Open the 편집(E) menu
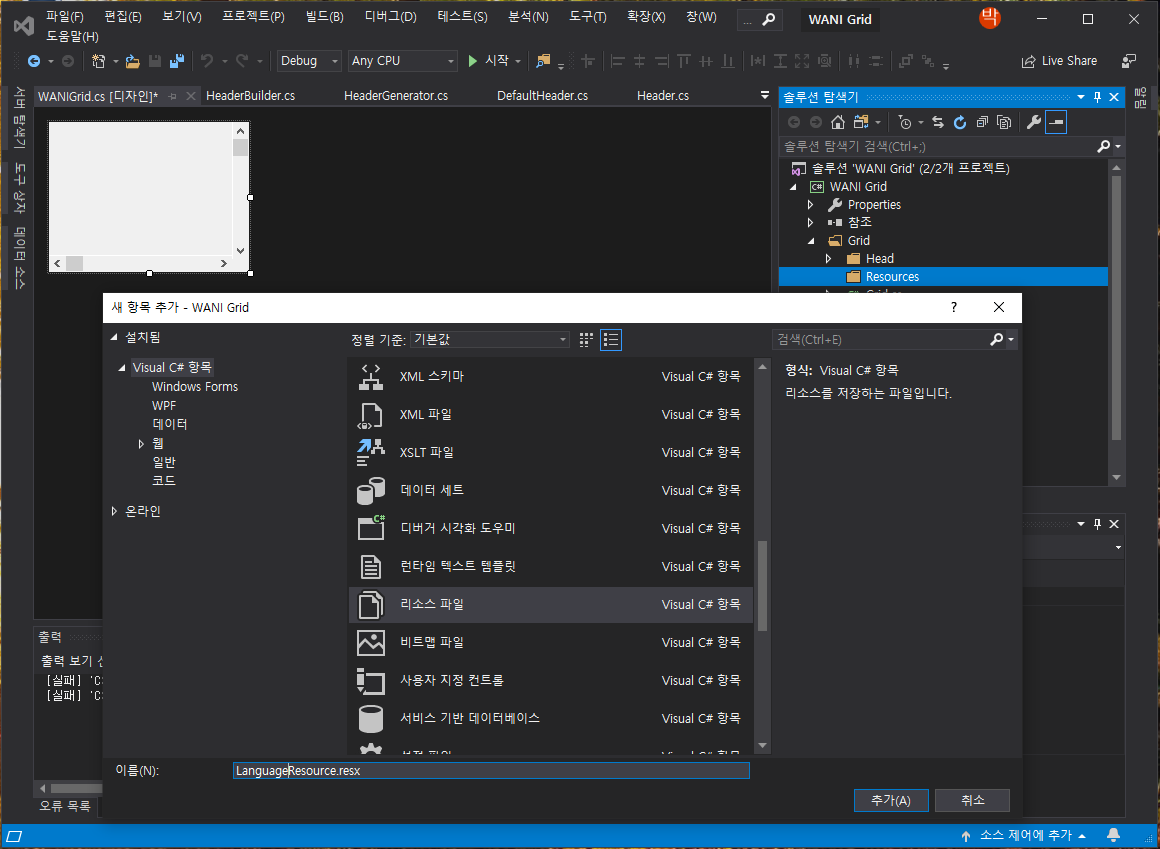1160x849 pixels. (x=124, y=17)
